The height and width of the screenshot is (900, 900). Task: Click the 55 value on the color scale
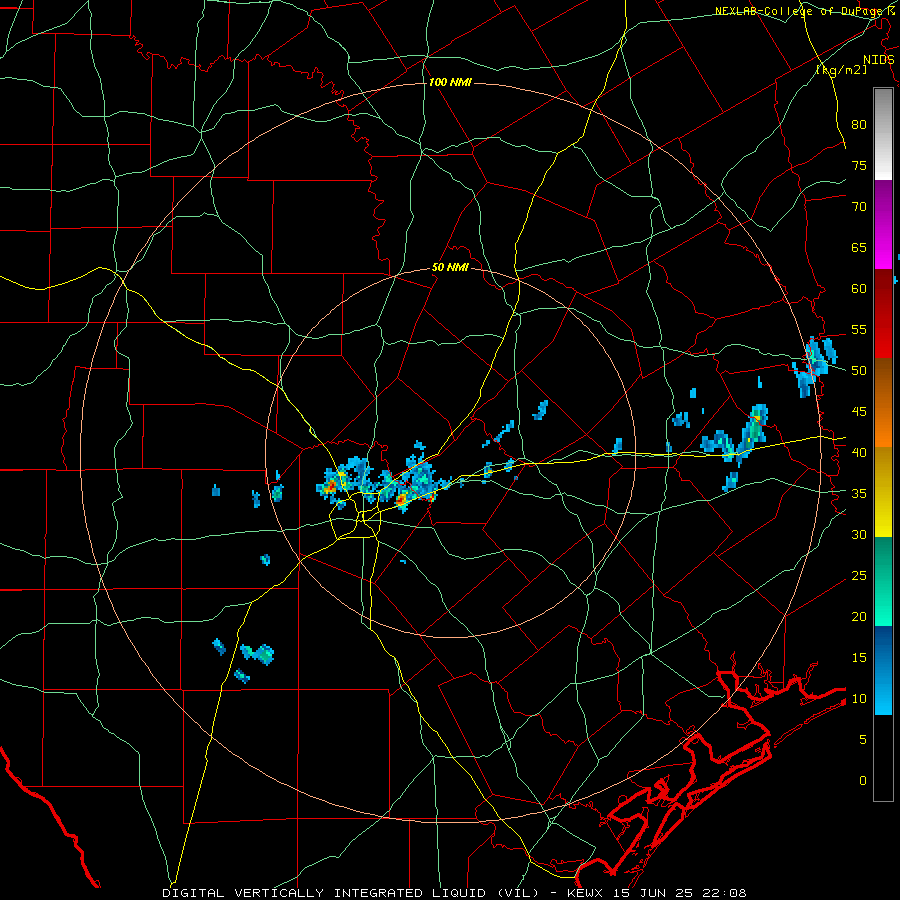(x=859, y=329)
